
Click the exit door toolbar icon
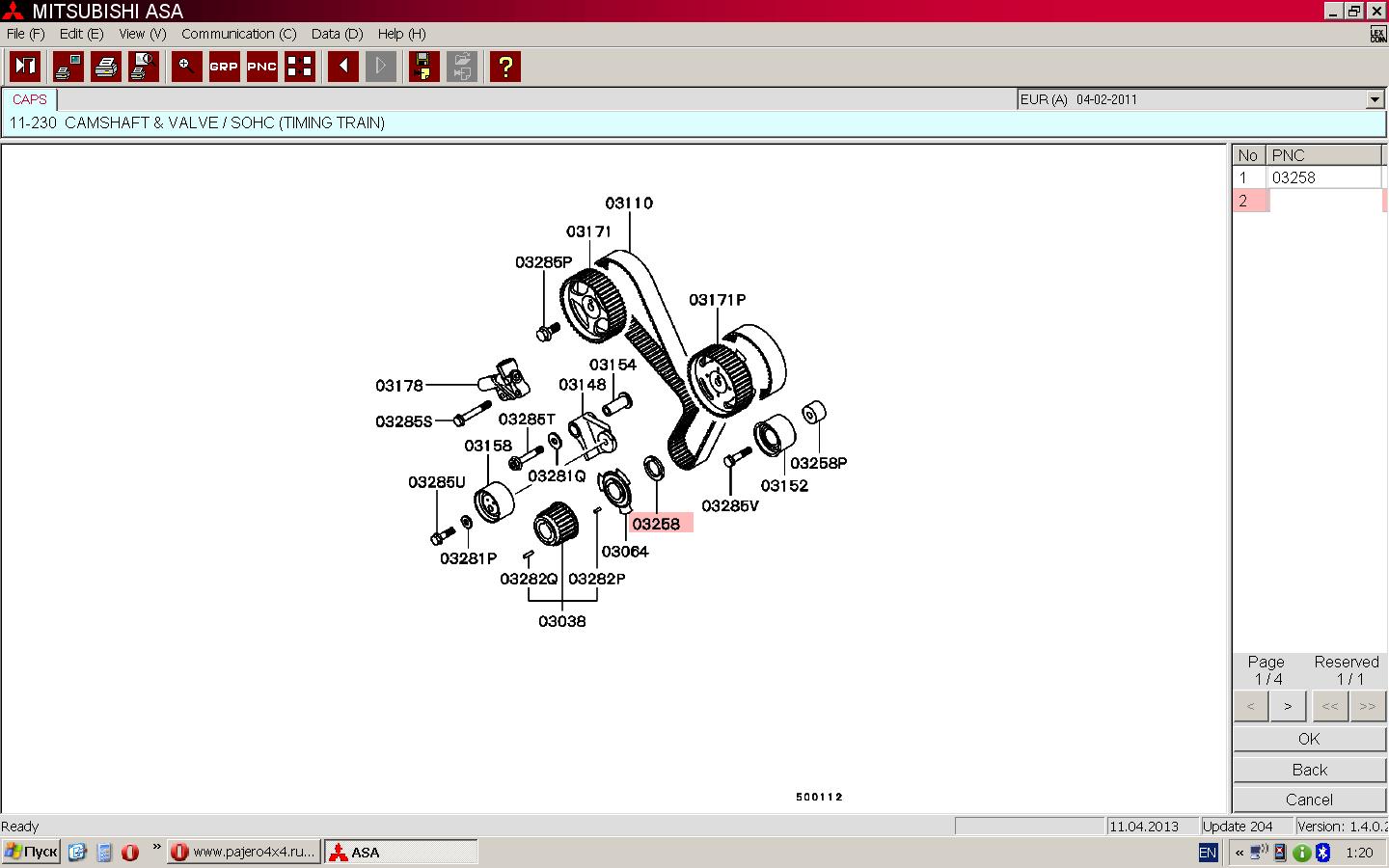point(25,67)
